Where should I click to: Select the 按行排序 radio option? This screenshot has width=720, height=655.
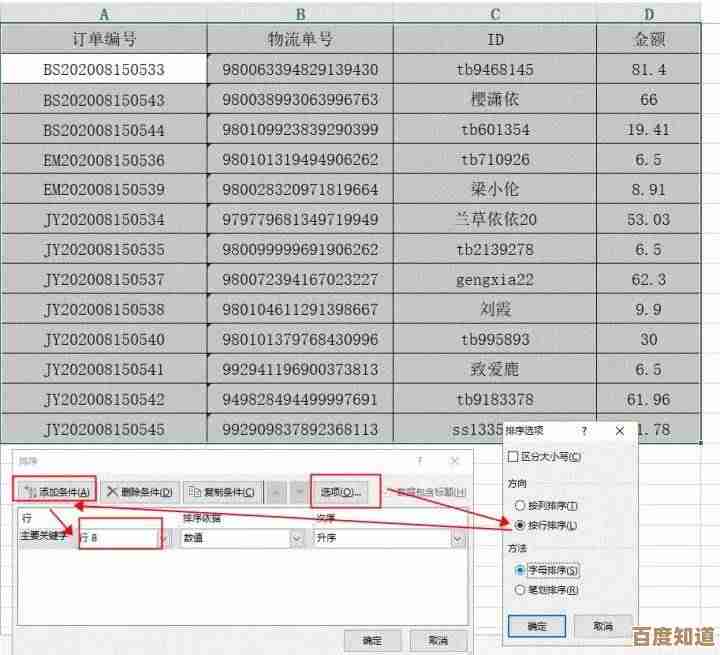(x=519, y=524)
